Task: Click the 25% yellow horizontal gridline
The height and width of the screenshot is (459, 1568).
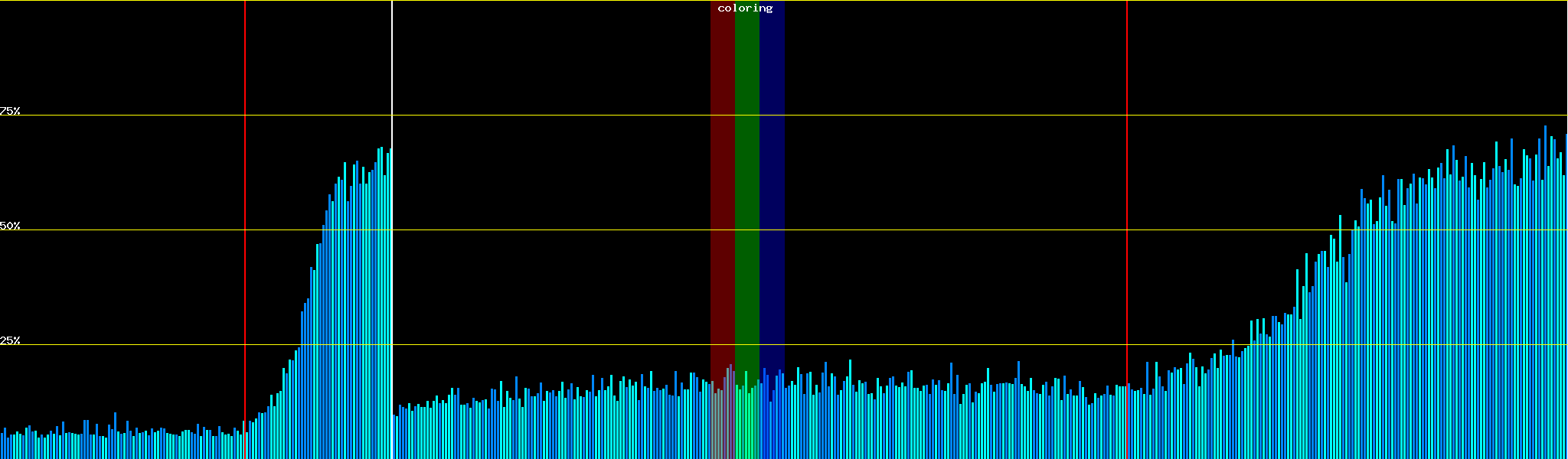Action: pos(919,344)
